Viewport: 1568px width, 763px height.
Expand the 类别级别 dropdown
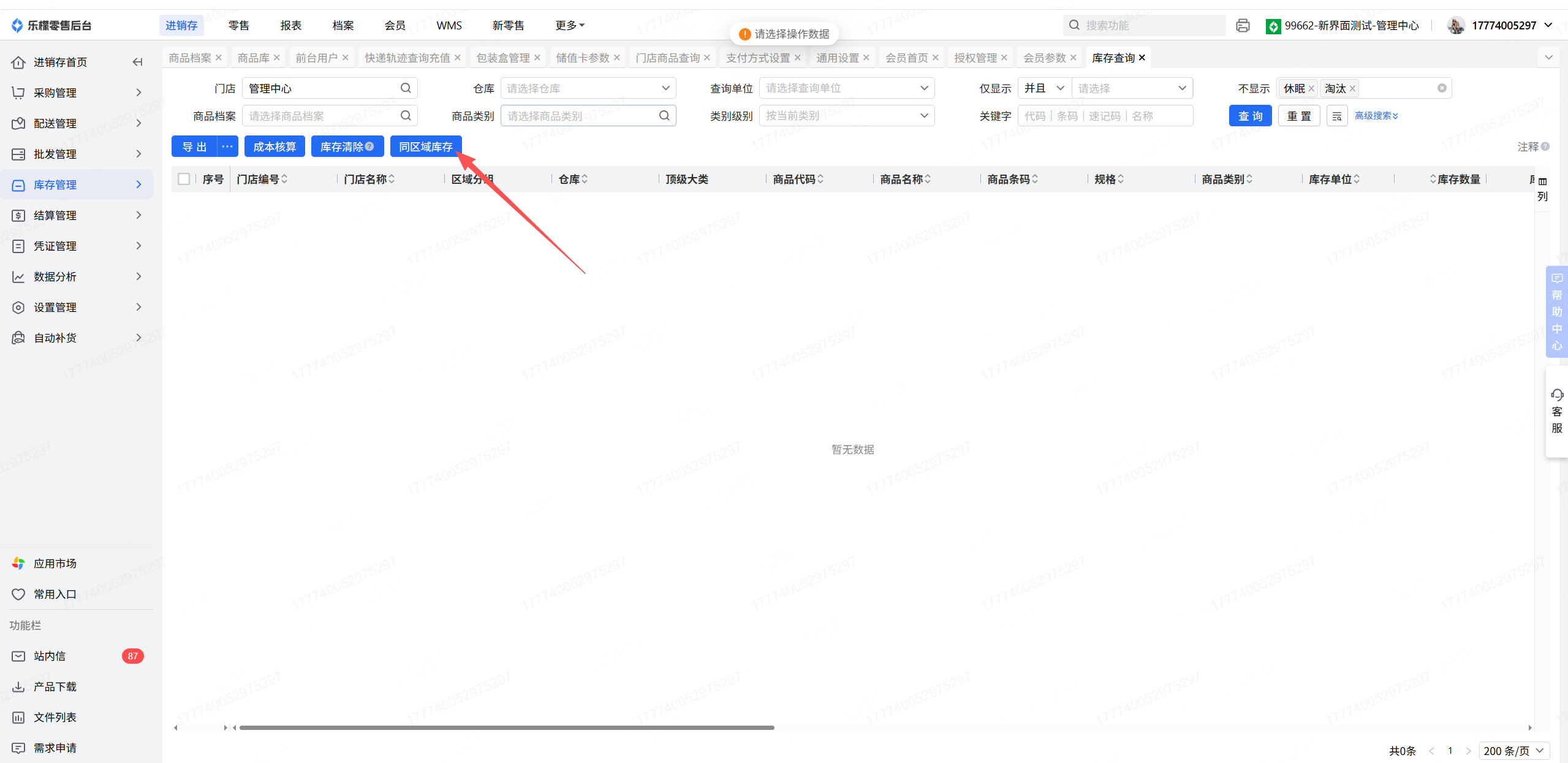(846, 116)
